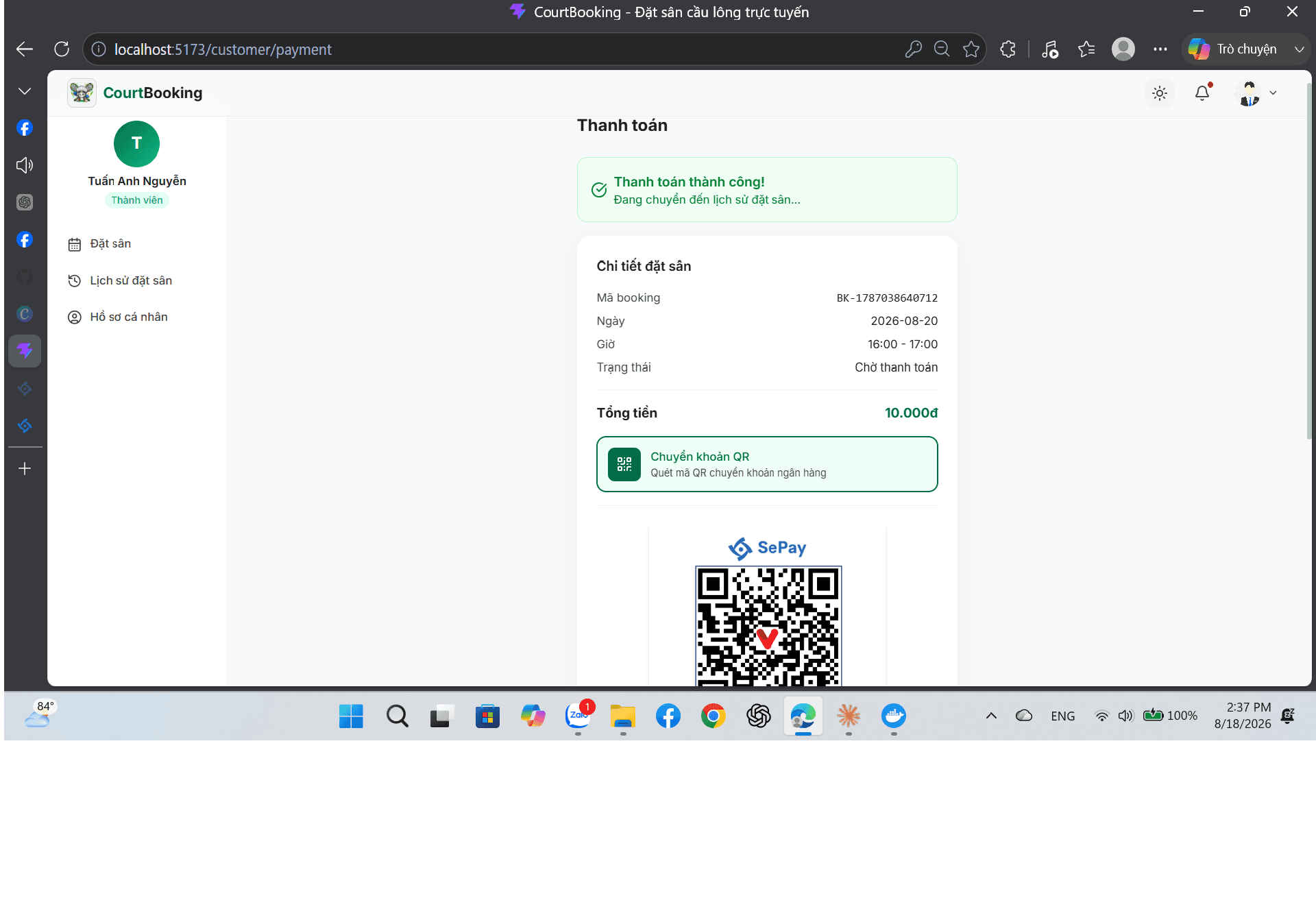Click the CourtBooking logo
1316x907 pixels.
pos(135,93)
